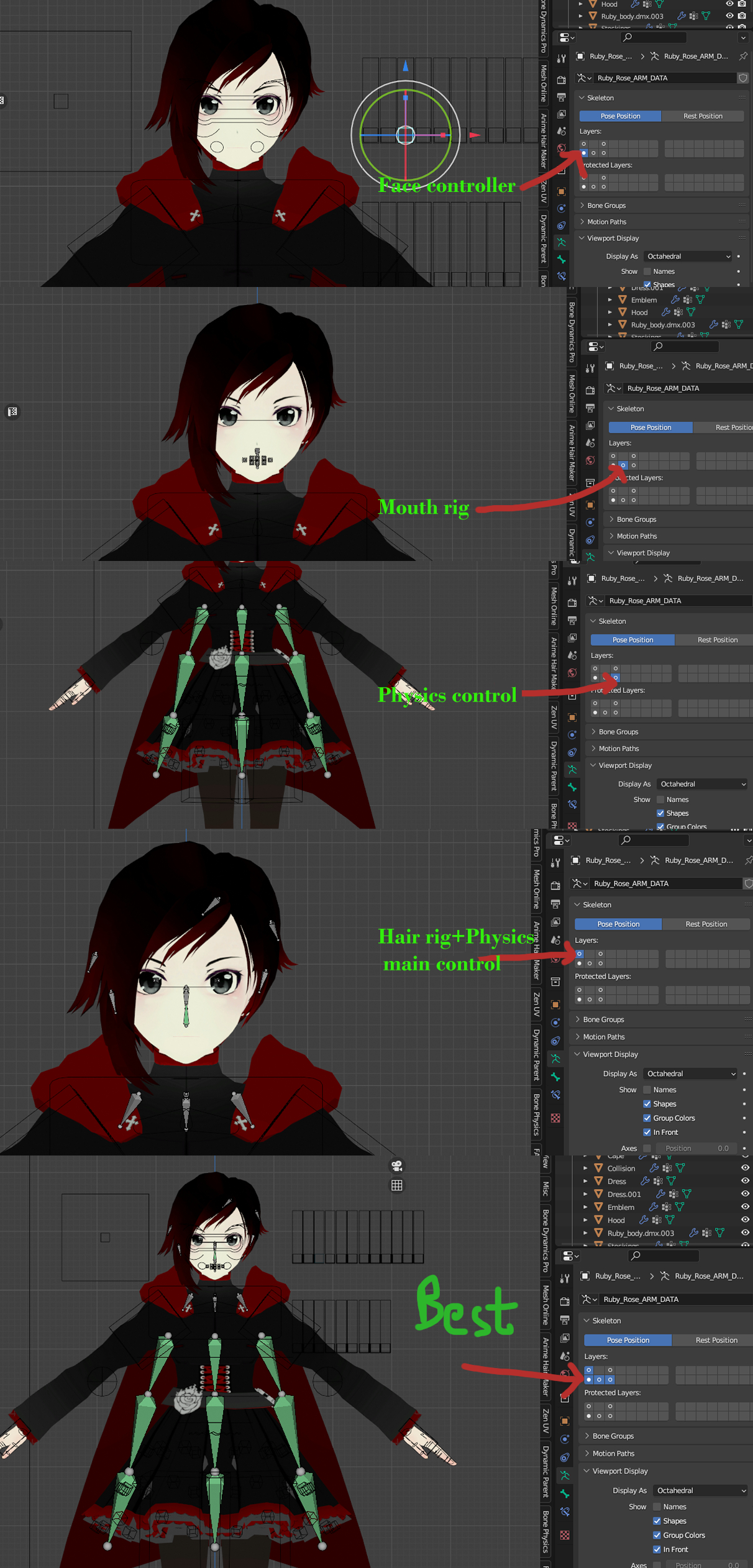Click Rest Position button in Best panel

tap(713, 1340)
